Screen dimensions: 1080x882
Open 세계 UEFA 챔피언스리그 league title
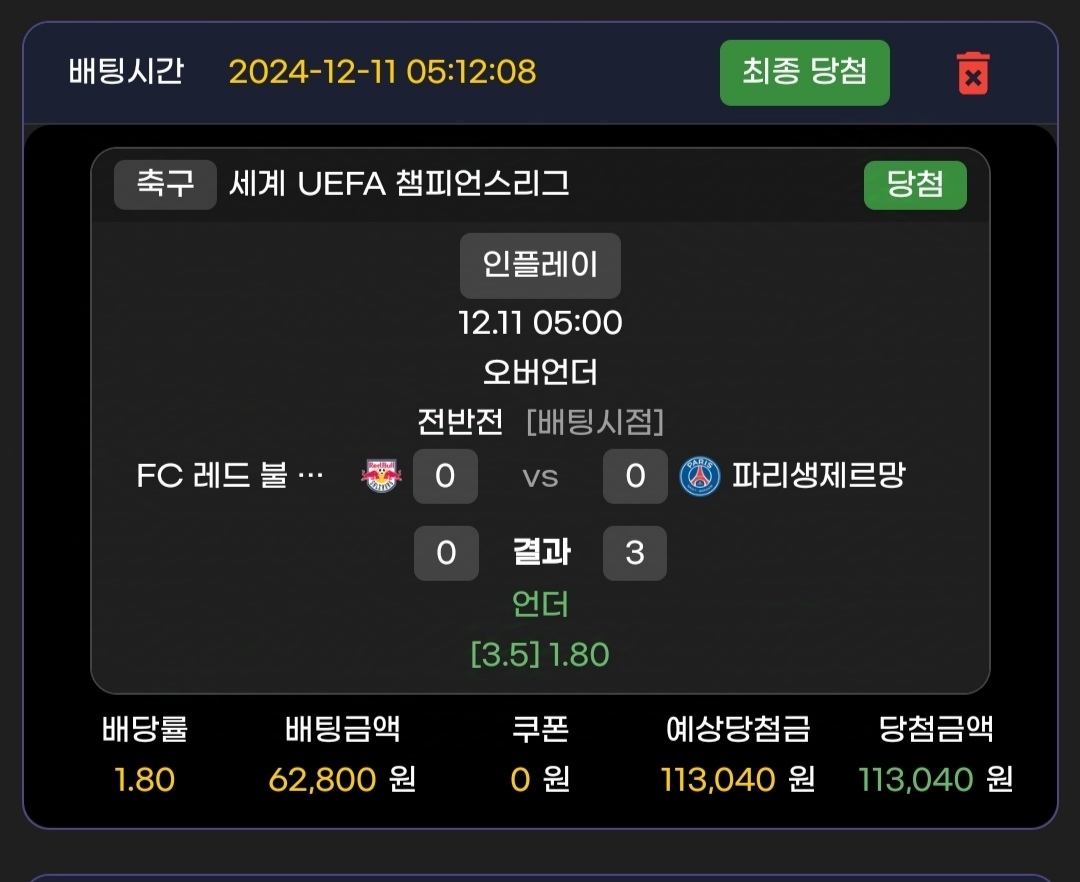coord(399,185)
